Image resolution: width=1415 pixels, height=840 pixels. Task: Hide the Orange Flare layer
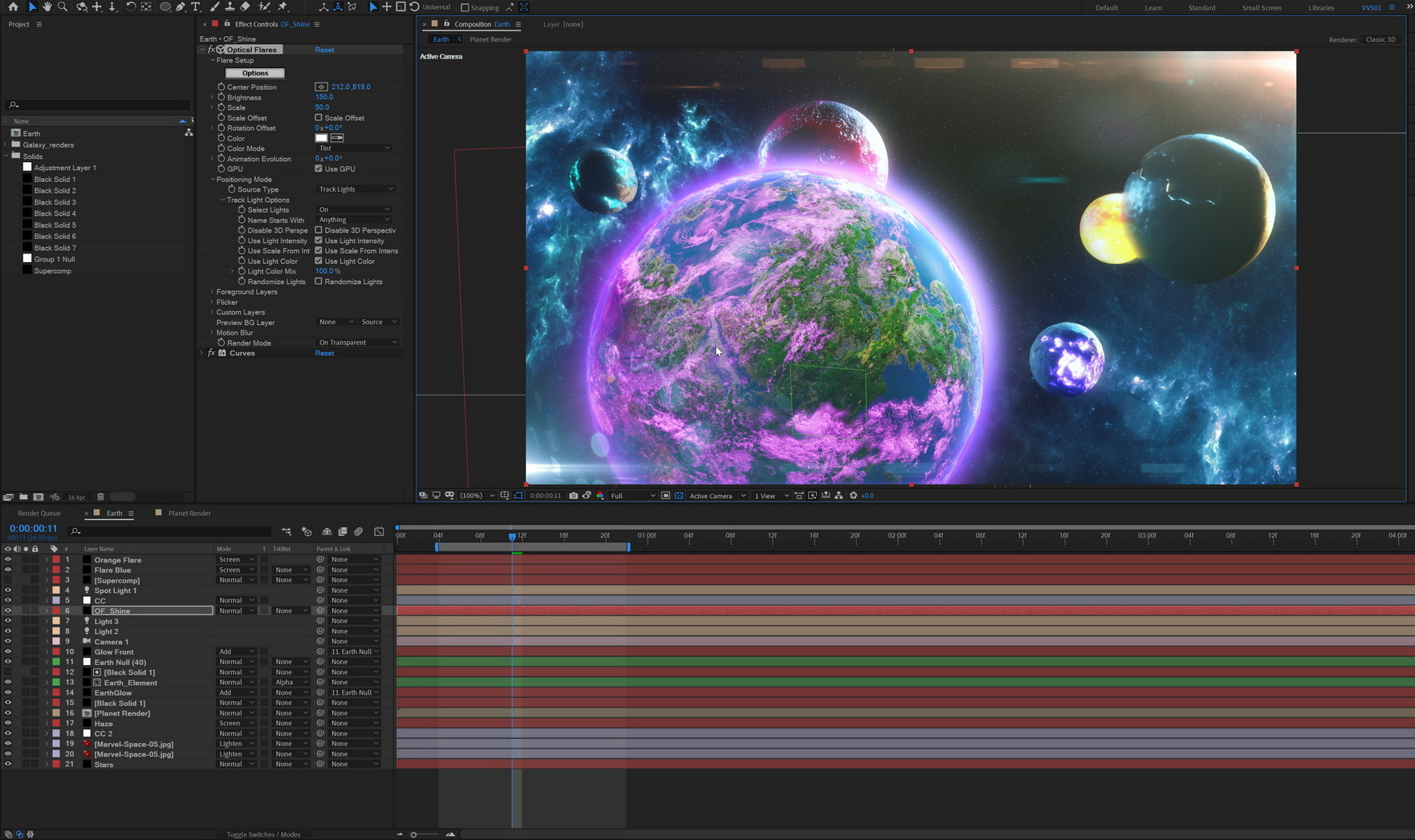8,560
